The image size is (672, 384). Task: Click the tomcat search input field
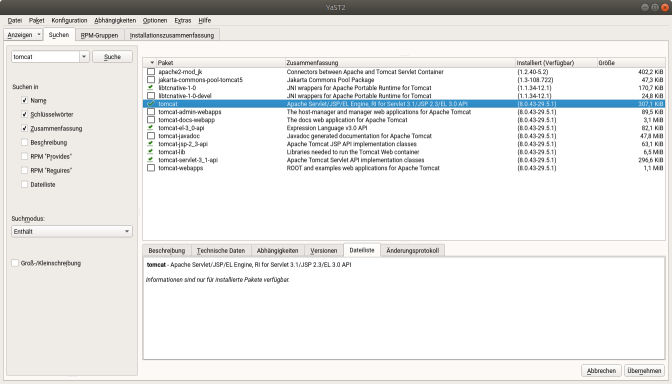point(45,57)
